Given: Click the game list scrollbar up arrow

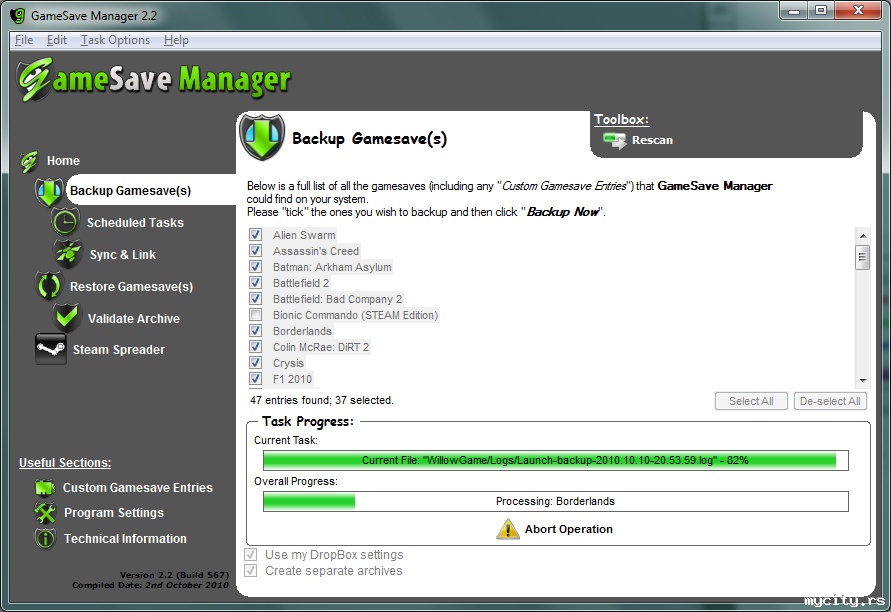Looking at the screenshot, I should pyautogui.click(x=863, y=235).
